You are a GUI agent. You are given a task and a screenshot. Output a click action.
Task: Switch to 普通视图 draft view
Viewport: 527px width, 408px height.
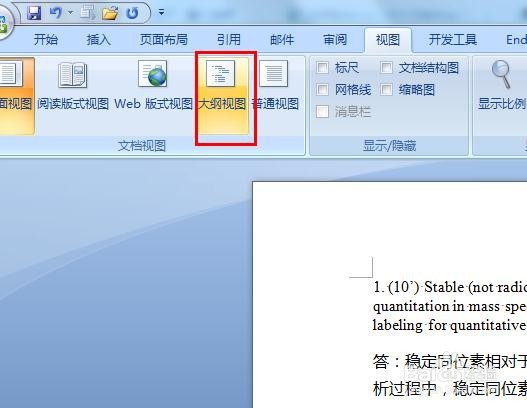275,95
